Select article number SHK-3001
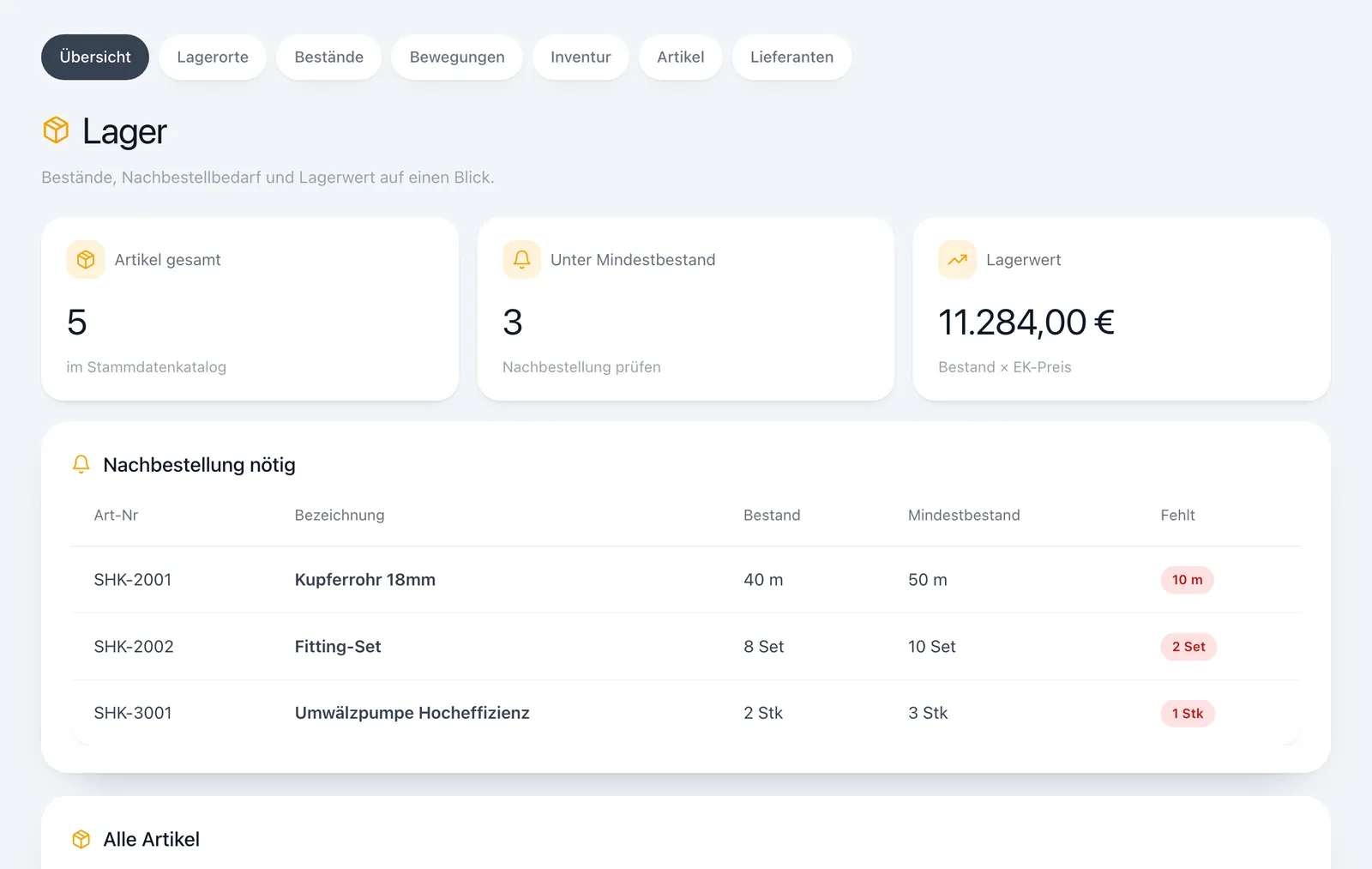The width and height of the screenshot is (1372, 869). click(133, 713)
